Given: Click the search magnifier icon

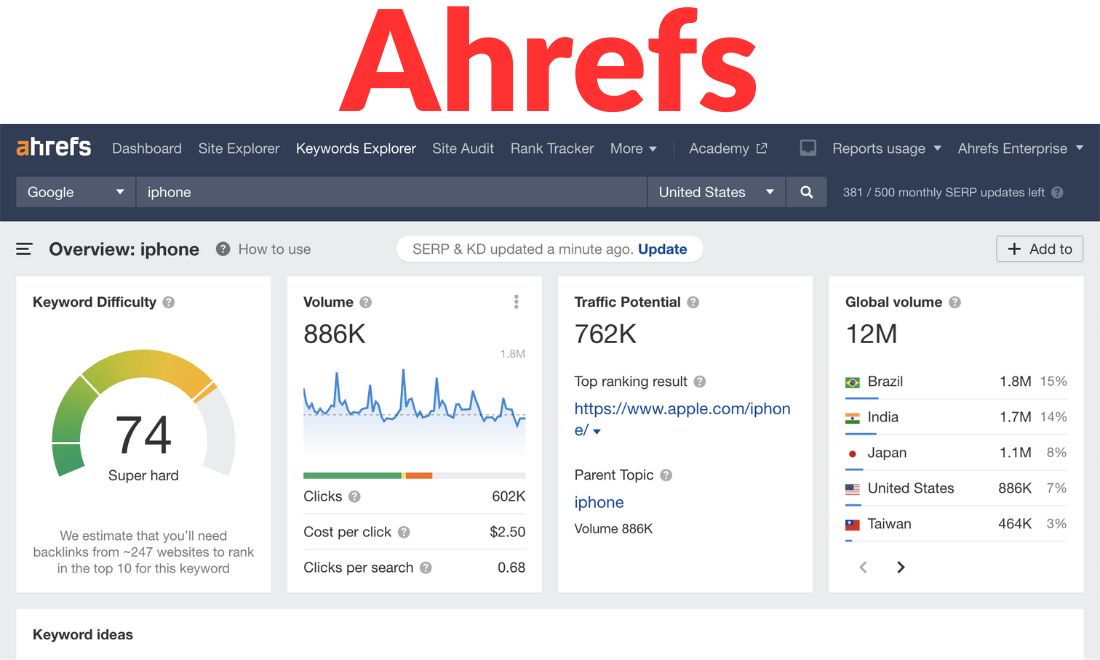Looking at the screenshot, I should tap(807, 192).
